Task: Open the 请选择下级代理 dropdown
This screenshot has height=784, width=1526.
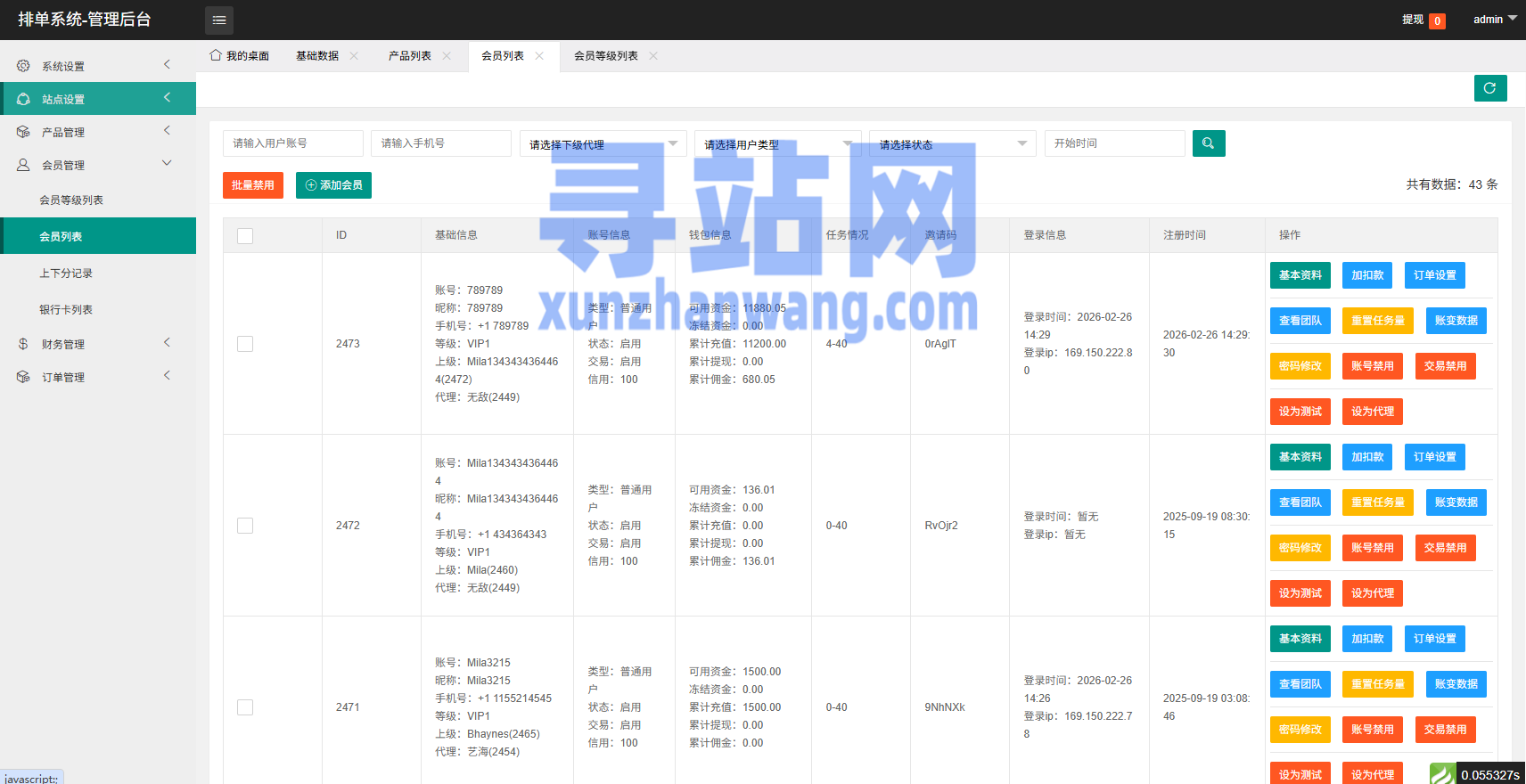Action: (603, 143)
